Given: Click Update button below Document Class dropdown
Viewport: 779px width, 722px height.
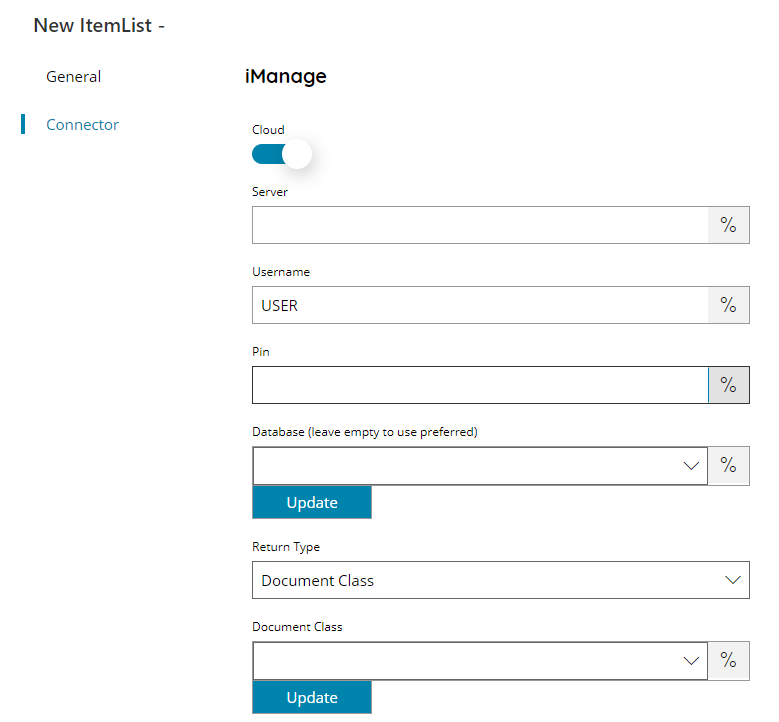Looking at the screenshot, I should (312, 697).
